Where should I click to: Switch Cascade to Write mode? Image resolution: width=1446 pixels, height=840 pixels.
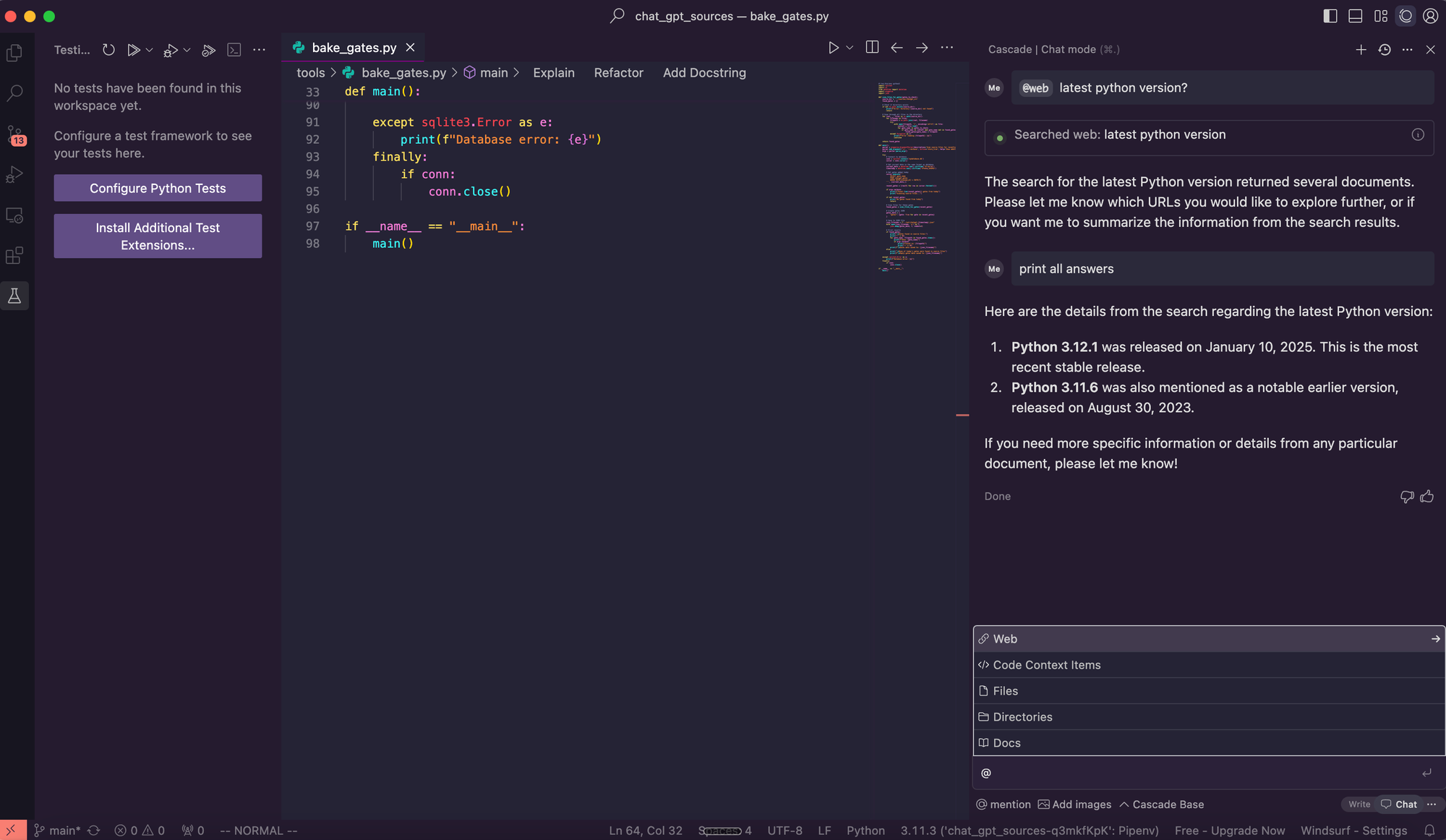coord(1359,805)
